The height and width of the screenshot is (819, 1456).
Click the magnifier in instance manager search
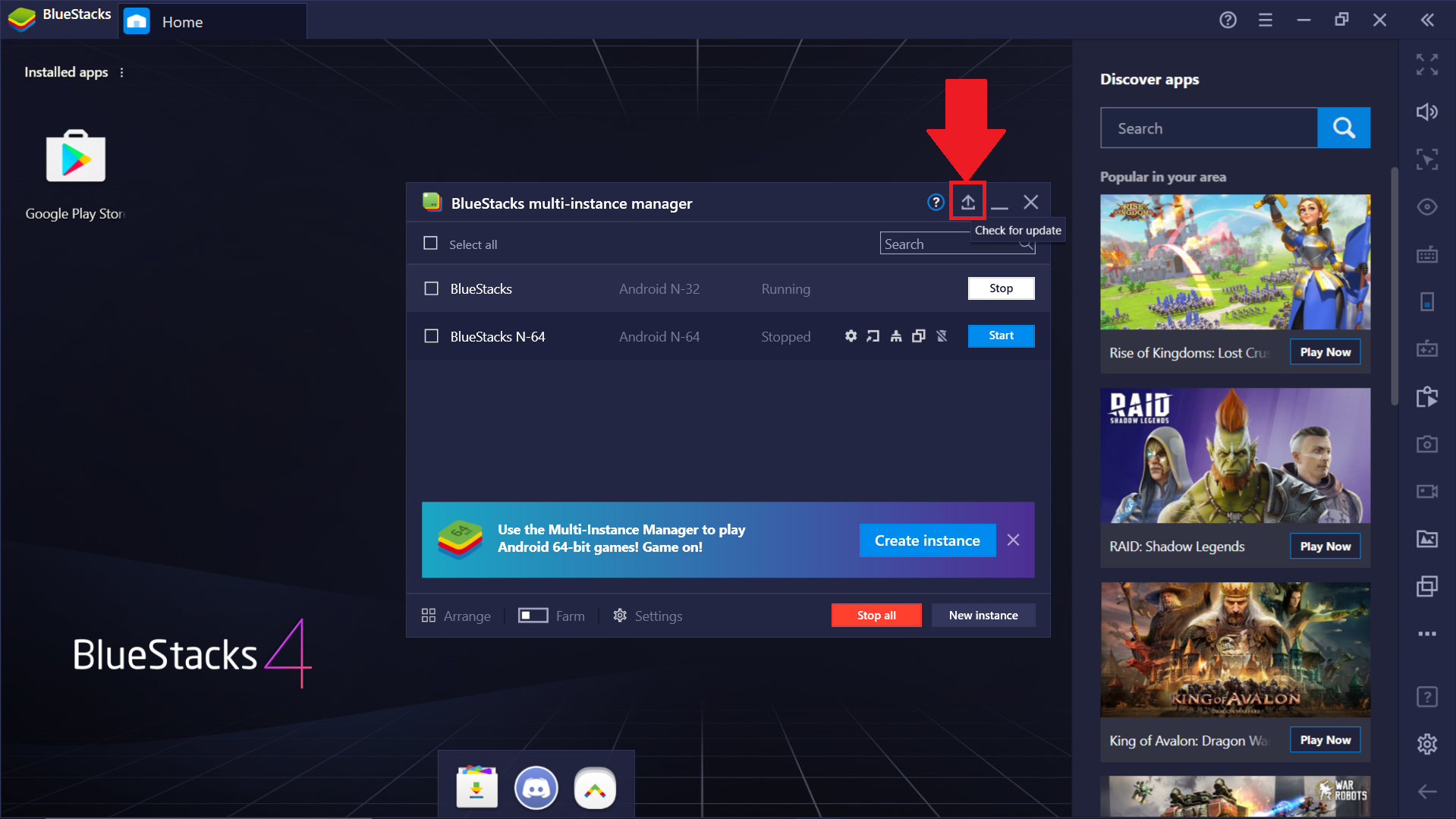1026,244
